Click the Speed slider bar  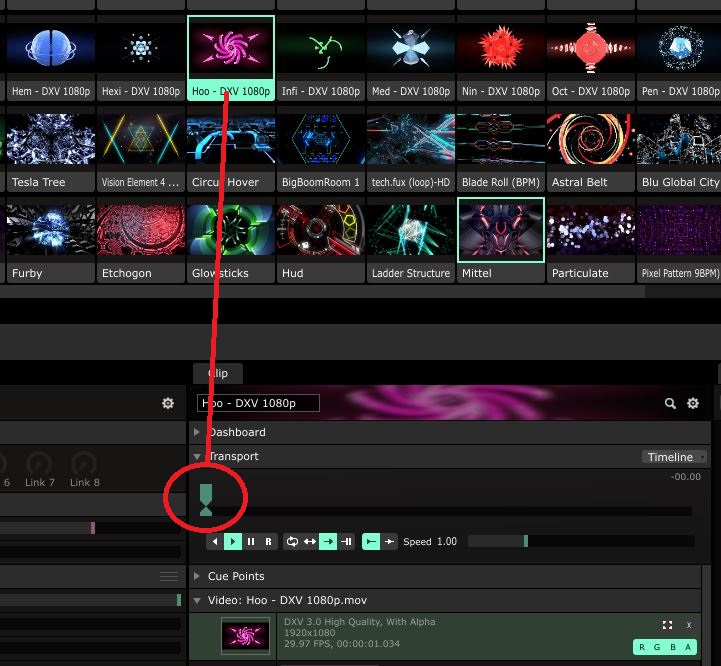(x=580, y=541)
